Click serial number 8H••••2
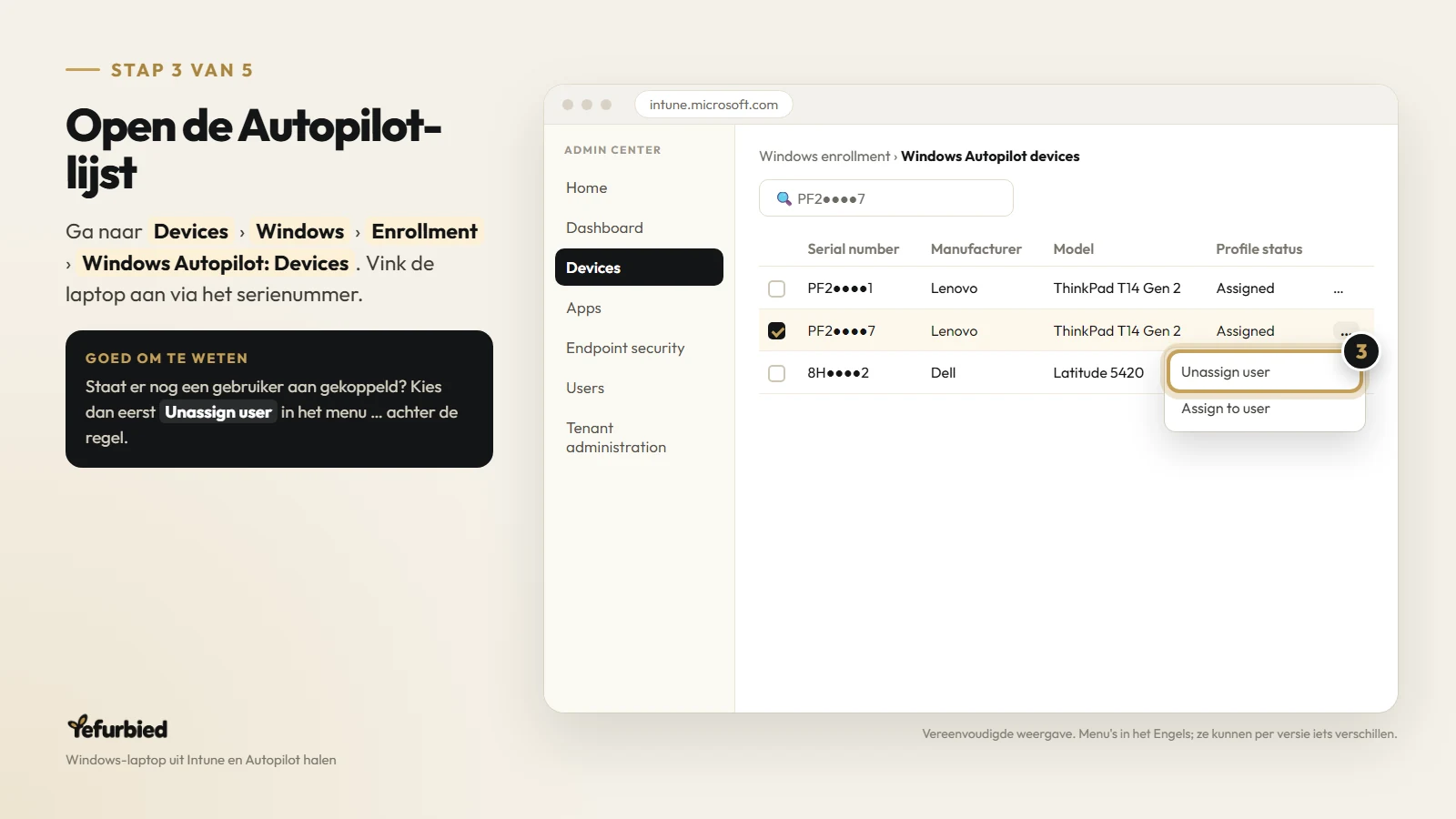 pos(838,373)
